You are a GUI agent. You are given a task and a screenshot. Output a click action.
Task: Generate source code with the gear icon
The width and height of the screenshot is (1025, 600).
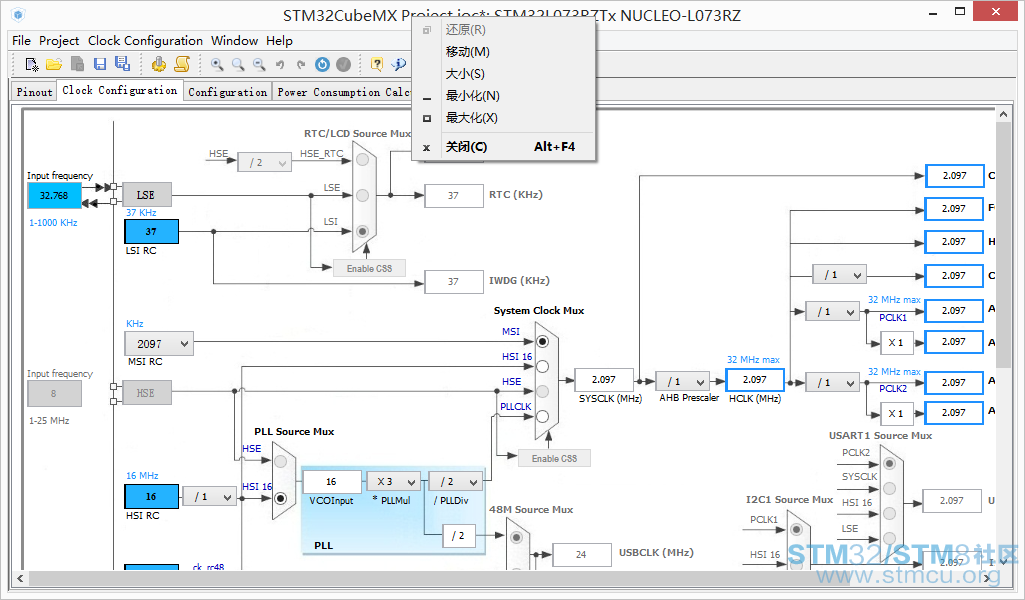(x=158, y=64)
